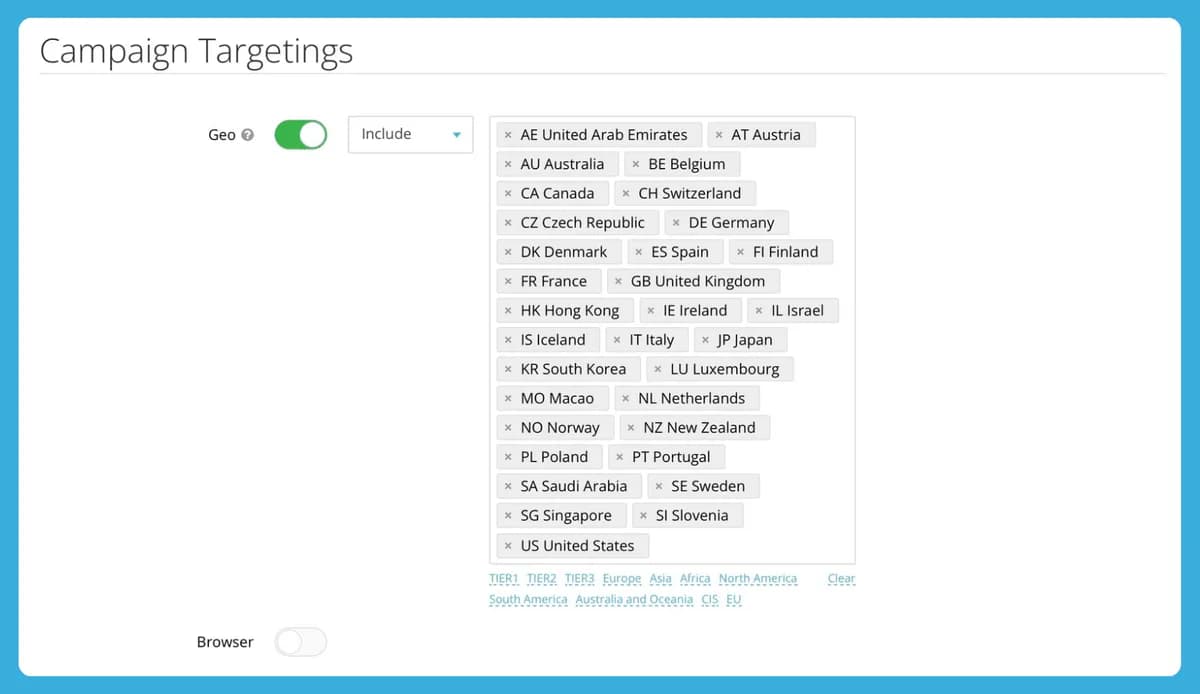Select the CIS country preset
The image size is (1200, 694).
[x=710, y=600]
